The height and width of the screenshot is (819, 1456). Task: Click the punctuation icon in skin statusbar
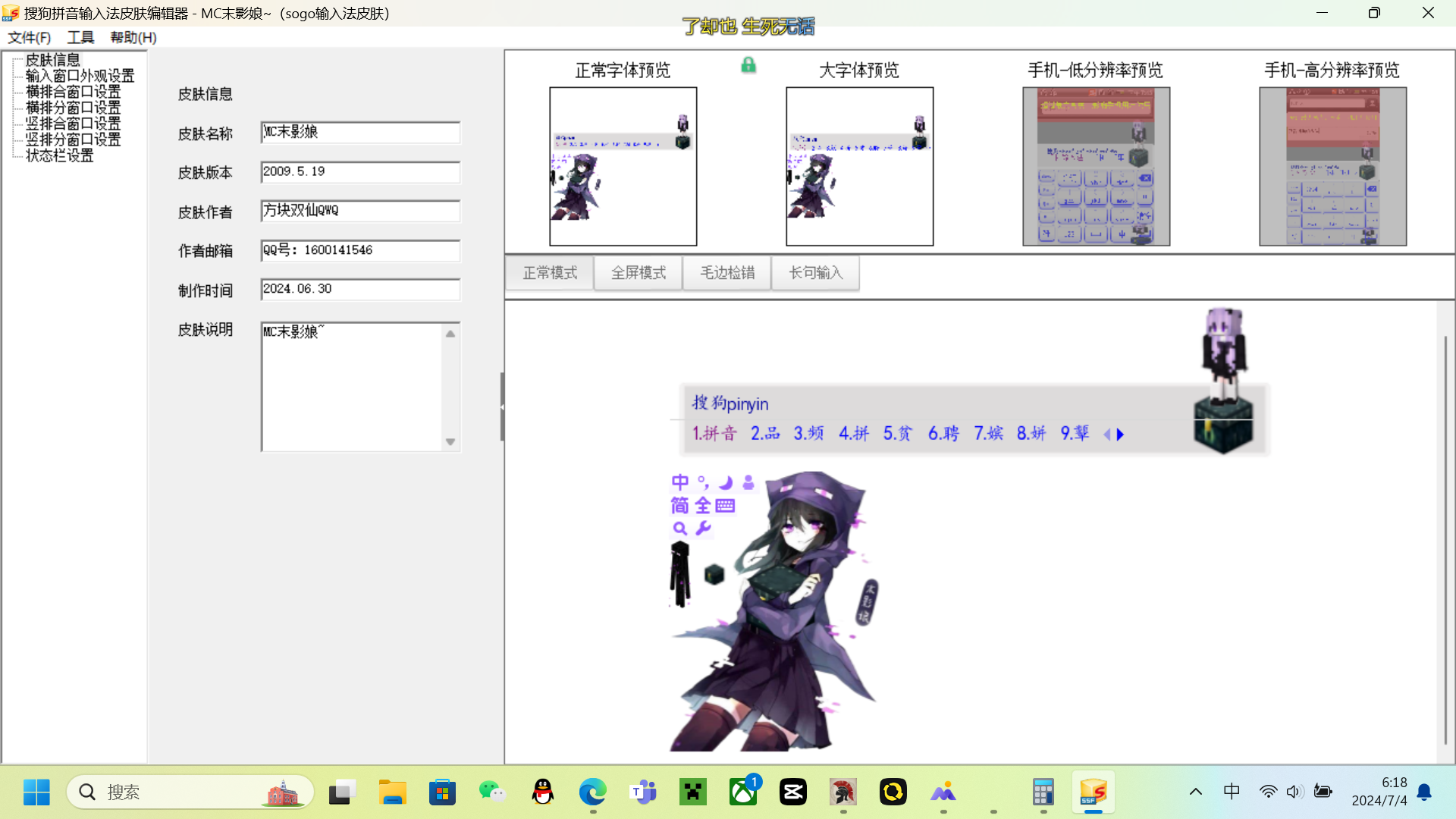[703, 482]
